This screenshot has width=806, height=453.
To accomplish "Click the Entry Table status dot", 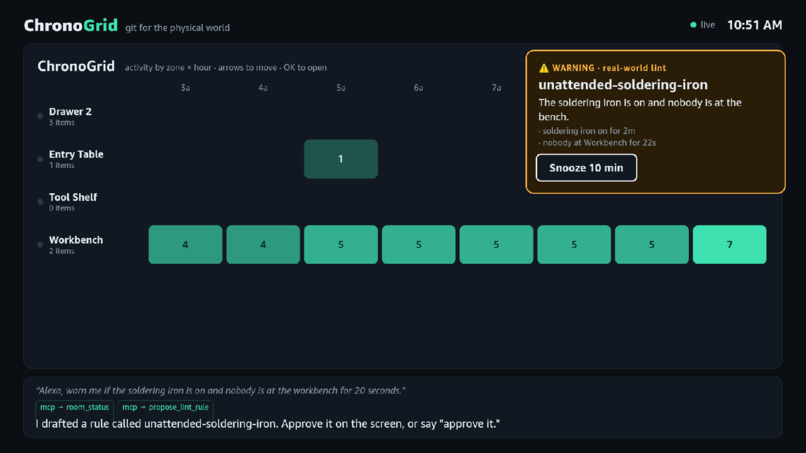I will [40, 159].
